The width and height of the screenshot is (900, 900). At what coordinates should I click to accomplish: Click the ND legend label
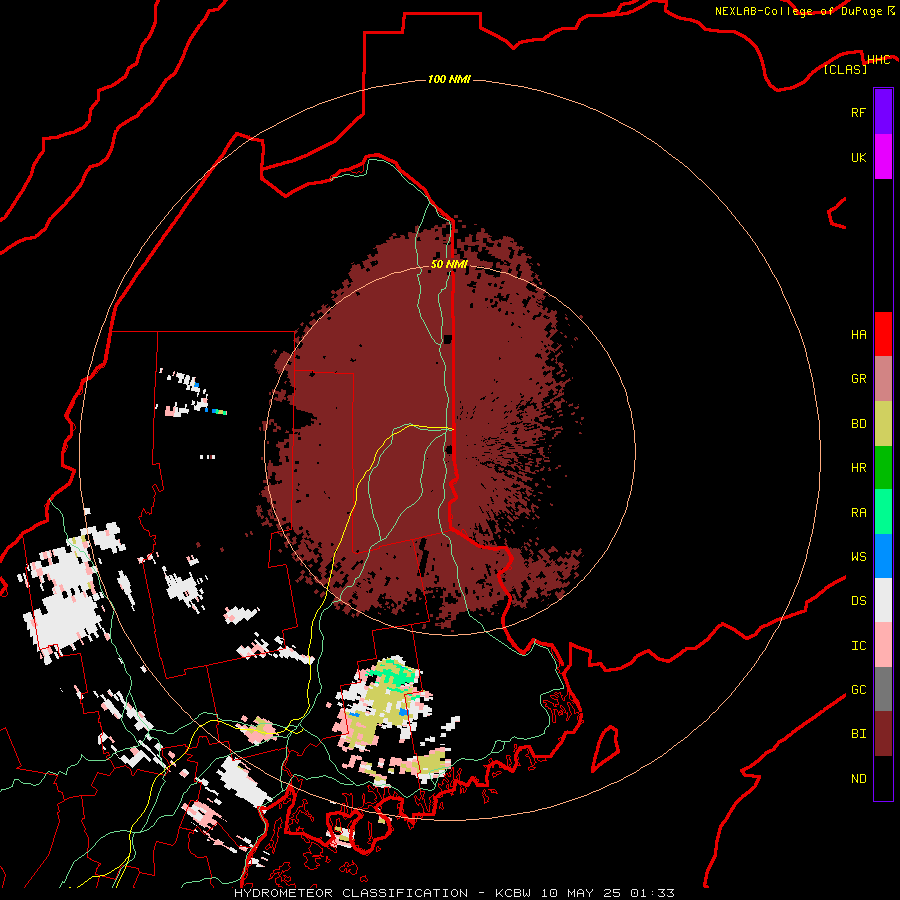click(858, 779)
